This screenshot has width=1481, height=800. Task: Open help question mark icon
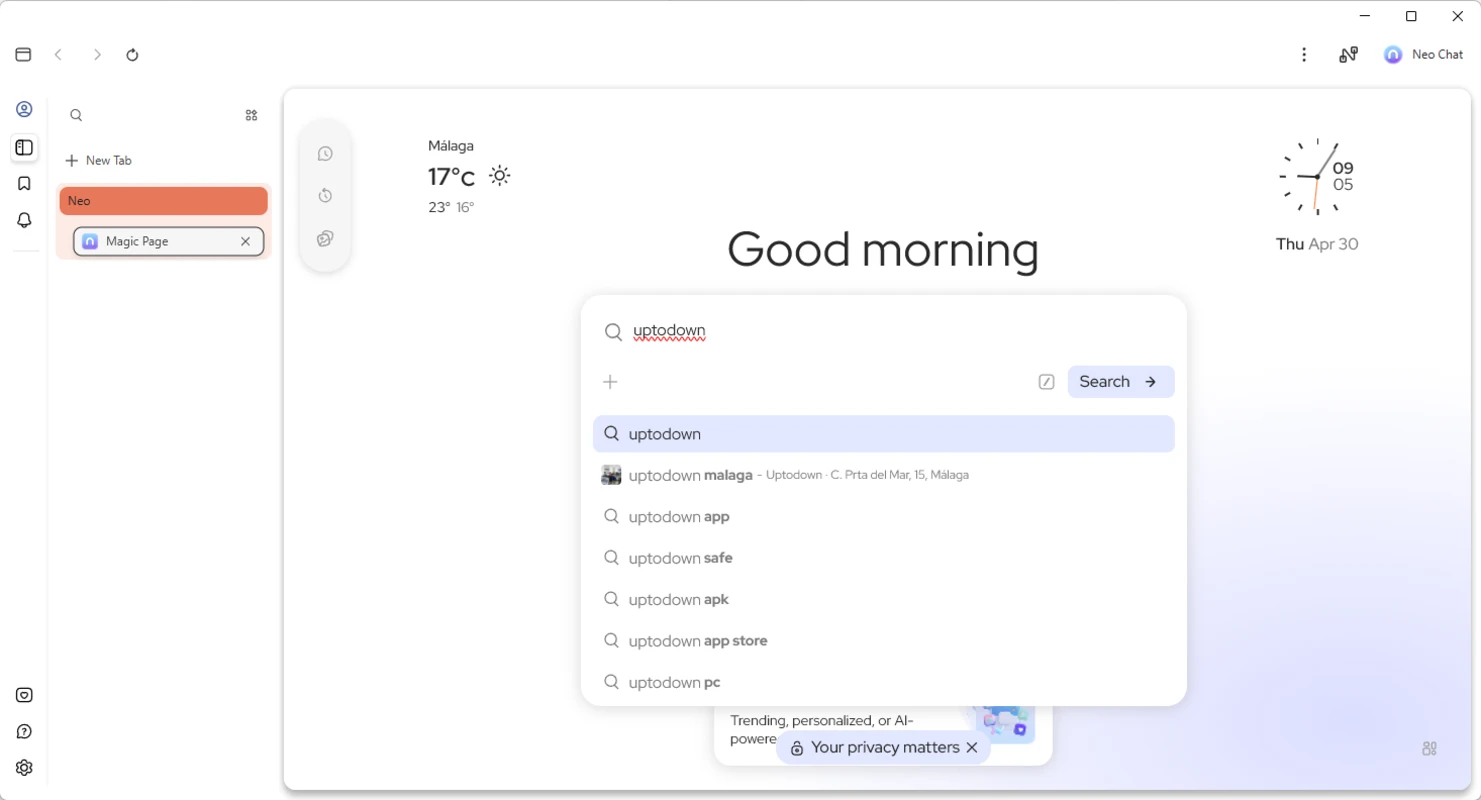[x=25, y=732]
